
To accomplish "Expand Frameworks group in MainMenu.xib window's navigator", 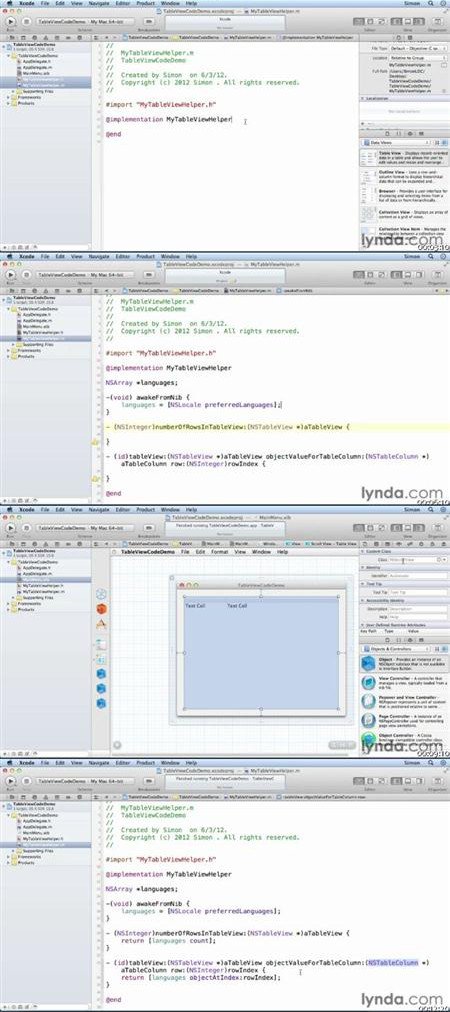I will tap(8, 603).
